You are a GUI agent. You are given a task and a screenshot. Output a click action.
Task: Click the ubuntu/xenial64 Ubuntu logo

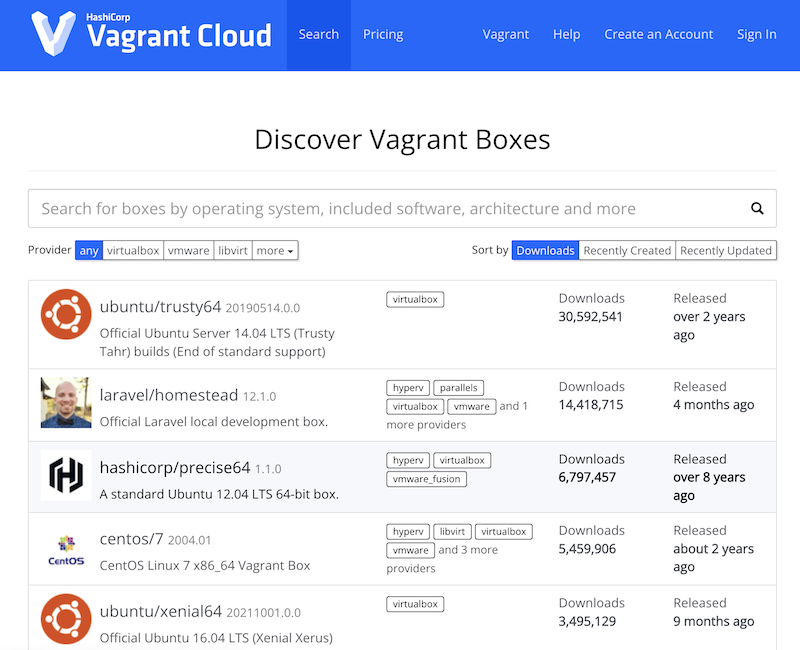(x=66, y=619)
